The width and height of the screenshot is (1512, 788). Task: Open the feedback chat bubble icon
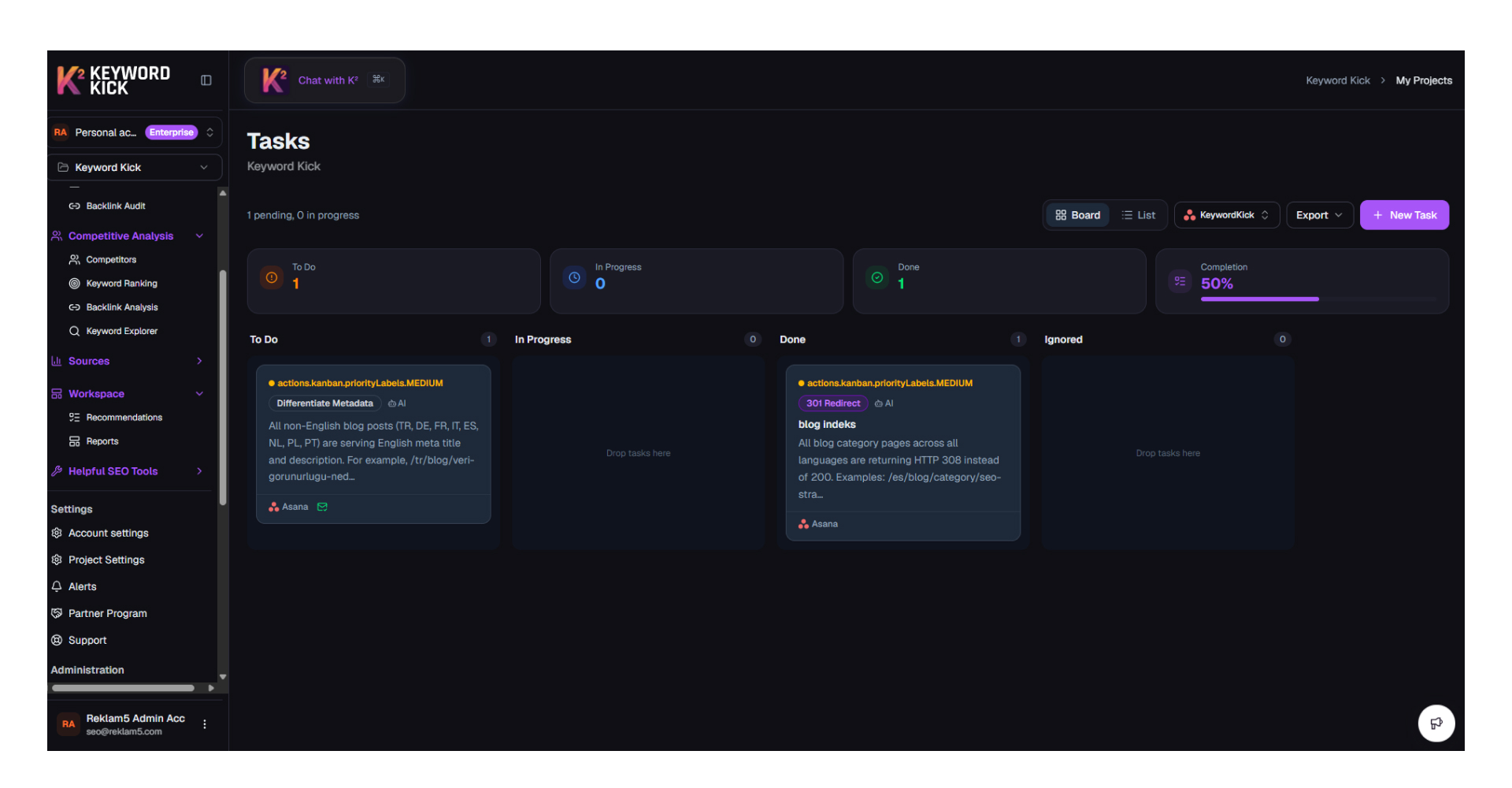1436,723
